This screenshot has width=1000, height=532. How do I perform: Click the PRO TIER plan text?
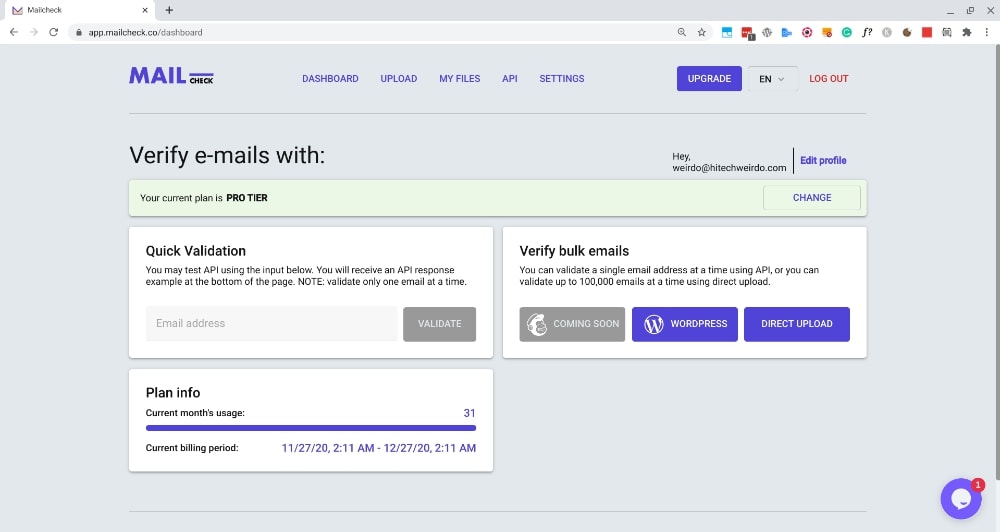(x=247, y=198)
